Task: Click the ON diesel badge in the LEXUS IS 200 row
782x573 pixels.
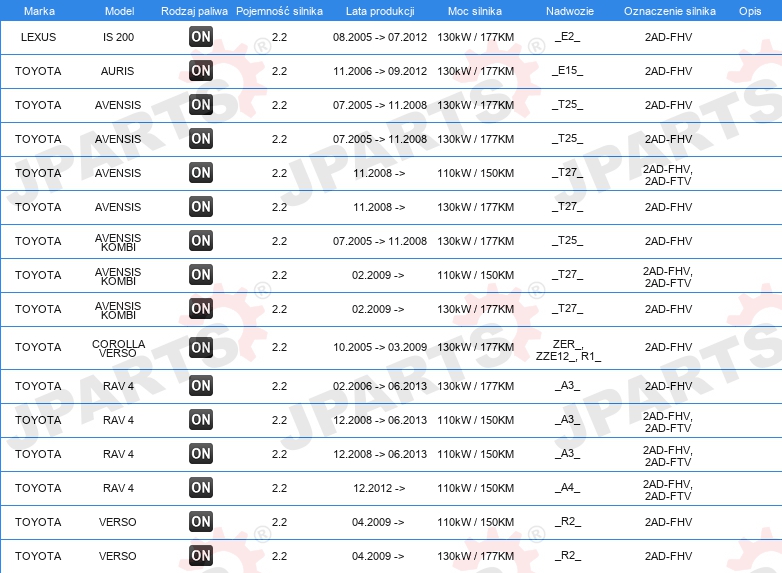Action: 201,36
